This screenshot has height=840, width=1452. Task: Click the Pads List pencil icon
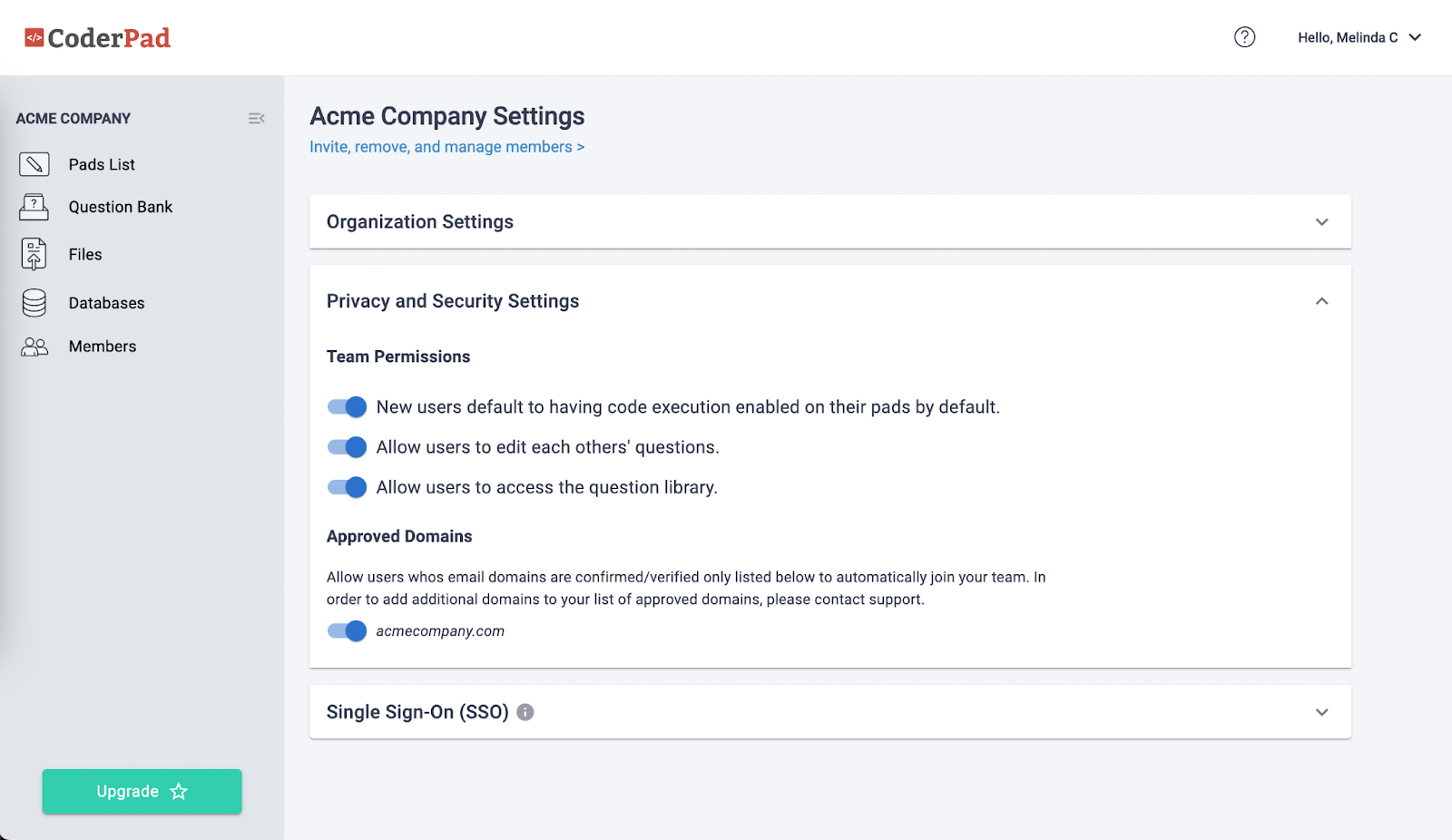[x=34, y=164]
